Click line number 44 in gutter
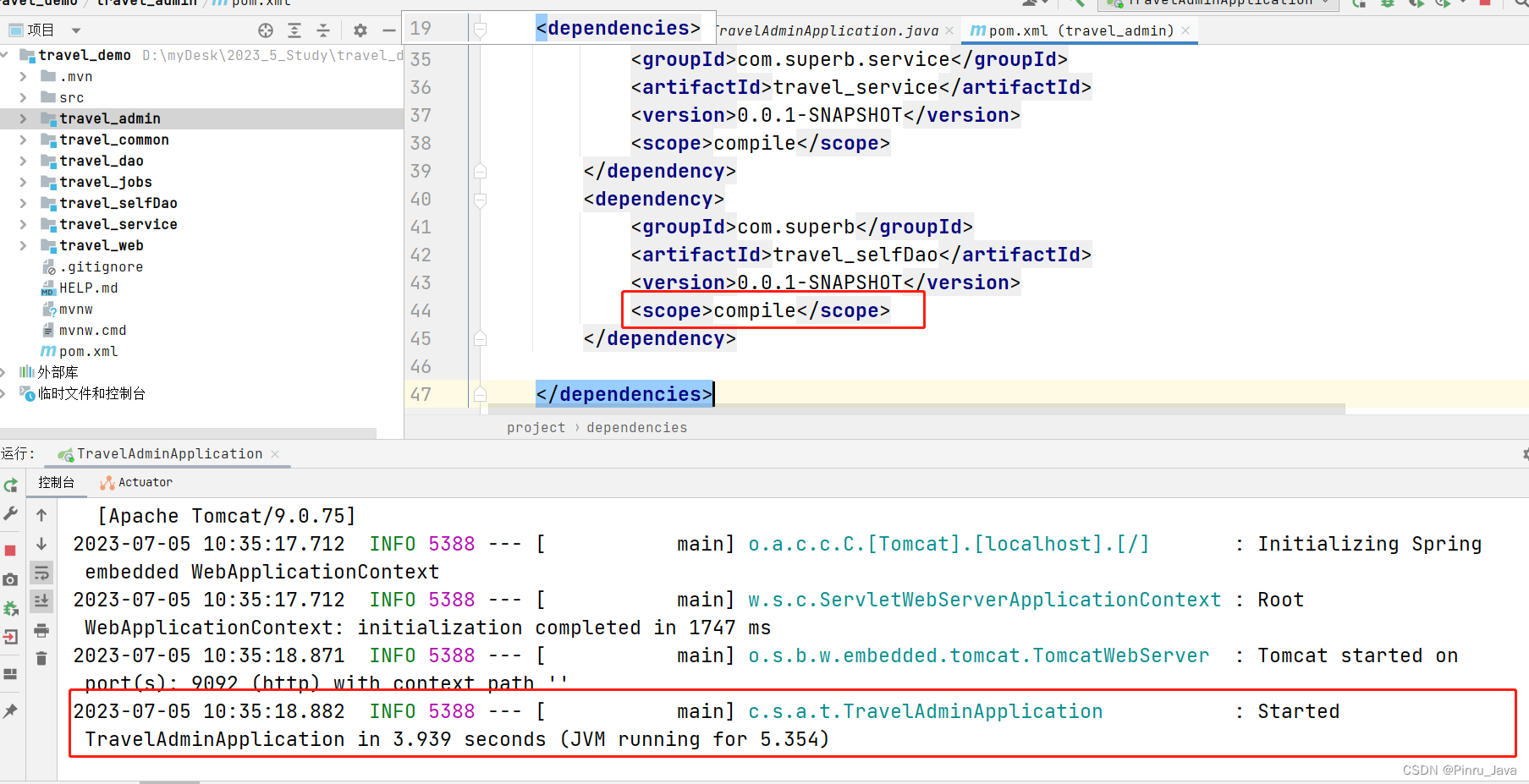This screenshot has width=1529, height=784. click(421, 311)
